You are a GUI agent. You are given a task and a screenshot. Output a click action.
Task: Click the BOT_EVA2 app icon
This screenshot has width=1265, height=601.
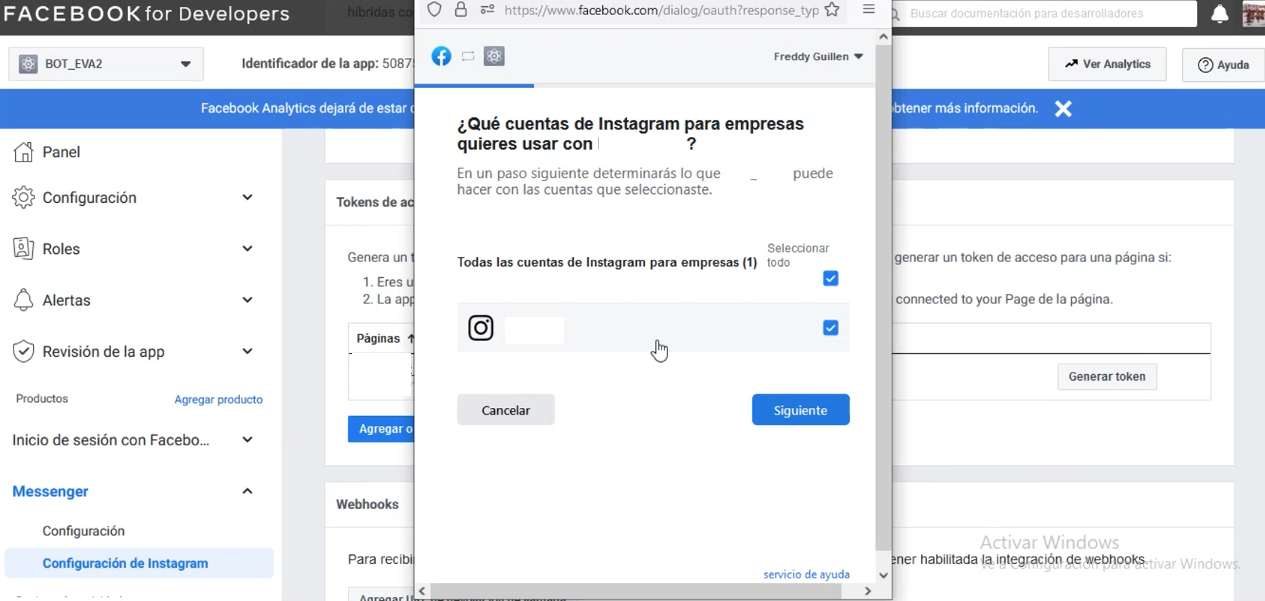[x=28, y=64]
